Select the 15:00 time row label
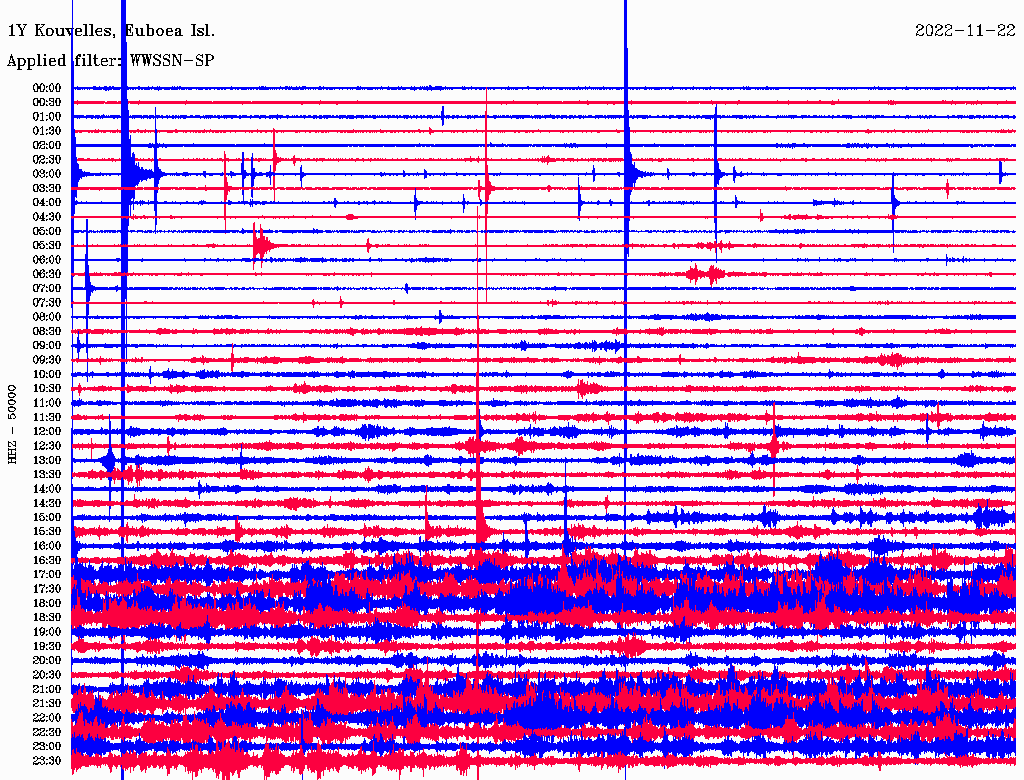 47,518
